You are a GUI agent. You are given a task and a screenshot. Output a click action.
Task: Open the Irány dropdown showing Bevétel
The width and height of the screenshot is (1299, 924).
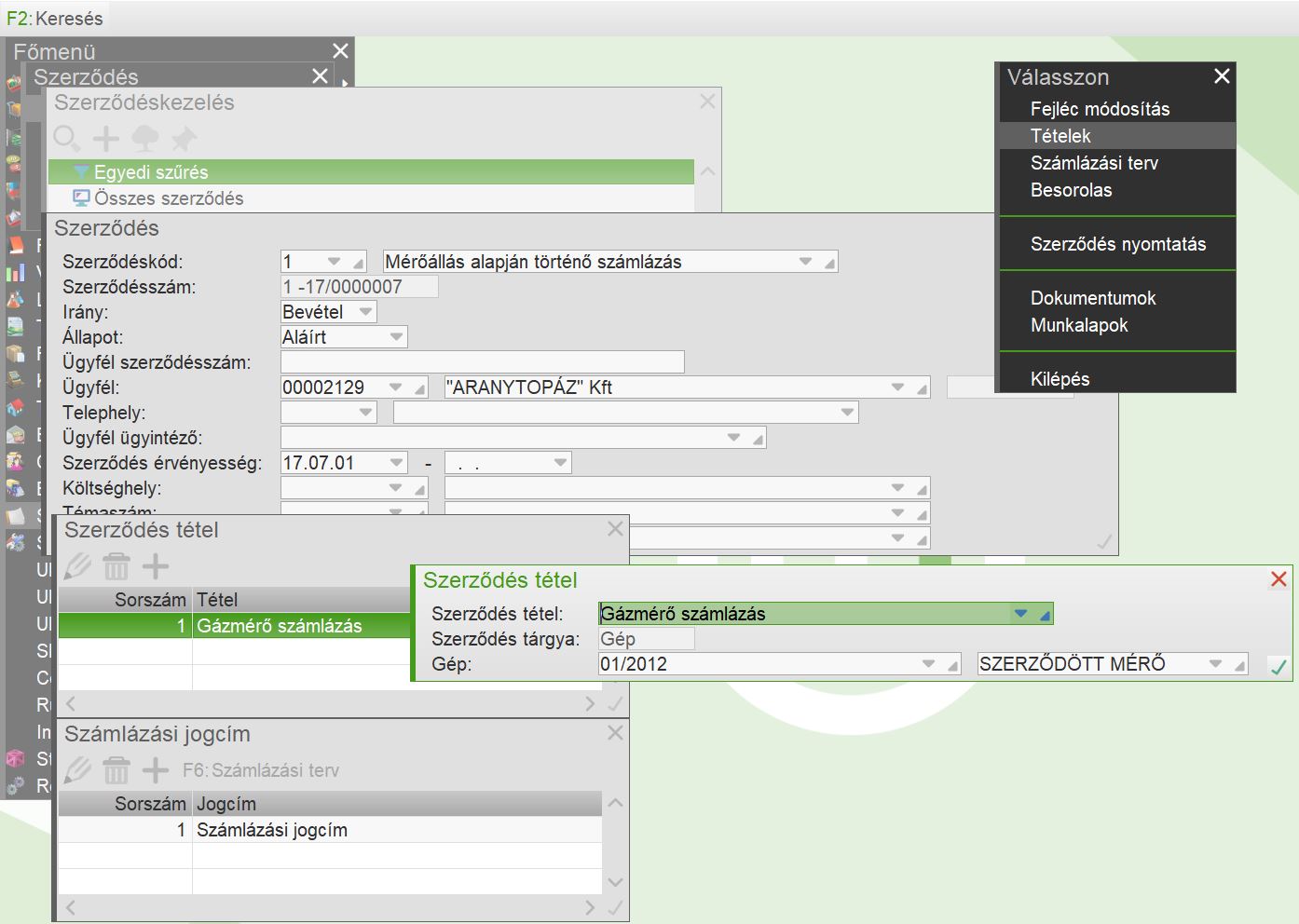[x=365, y=312]
